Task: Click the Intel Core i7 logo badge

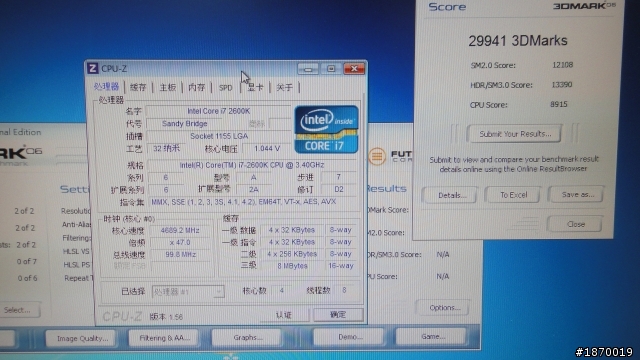Action: [x=326, y=129]
